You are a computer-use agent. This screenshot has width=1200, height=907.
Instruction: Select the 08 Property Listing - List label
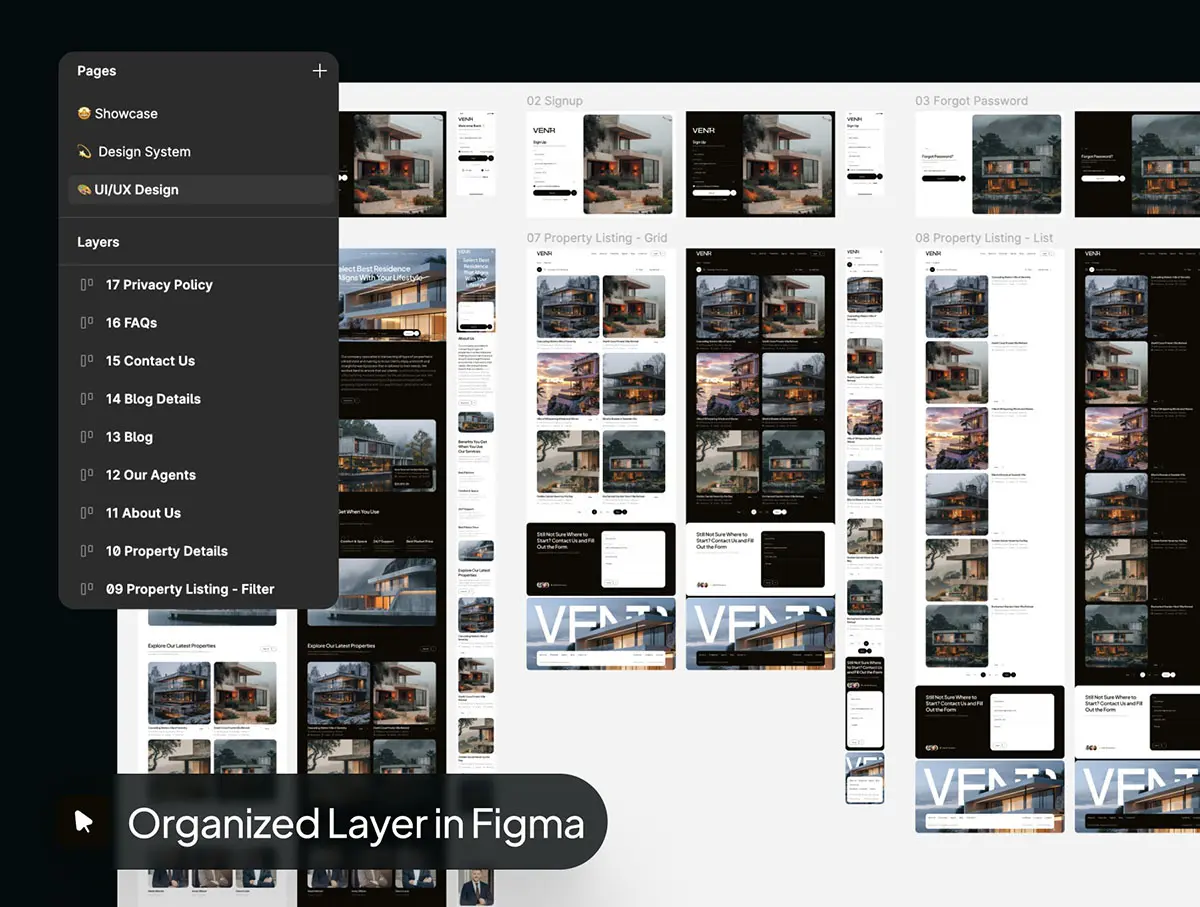pyautogui.click(x=984, y=238)
